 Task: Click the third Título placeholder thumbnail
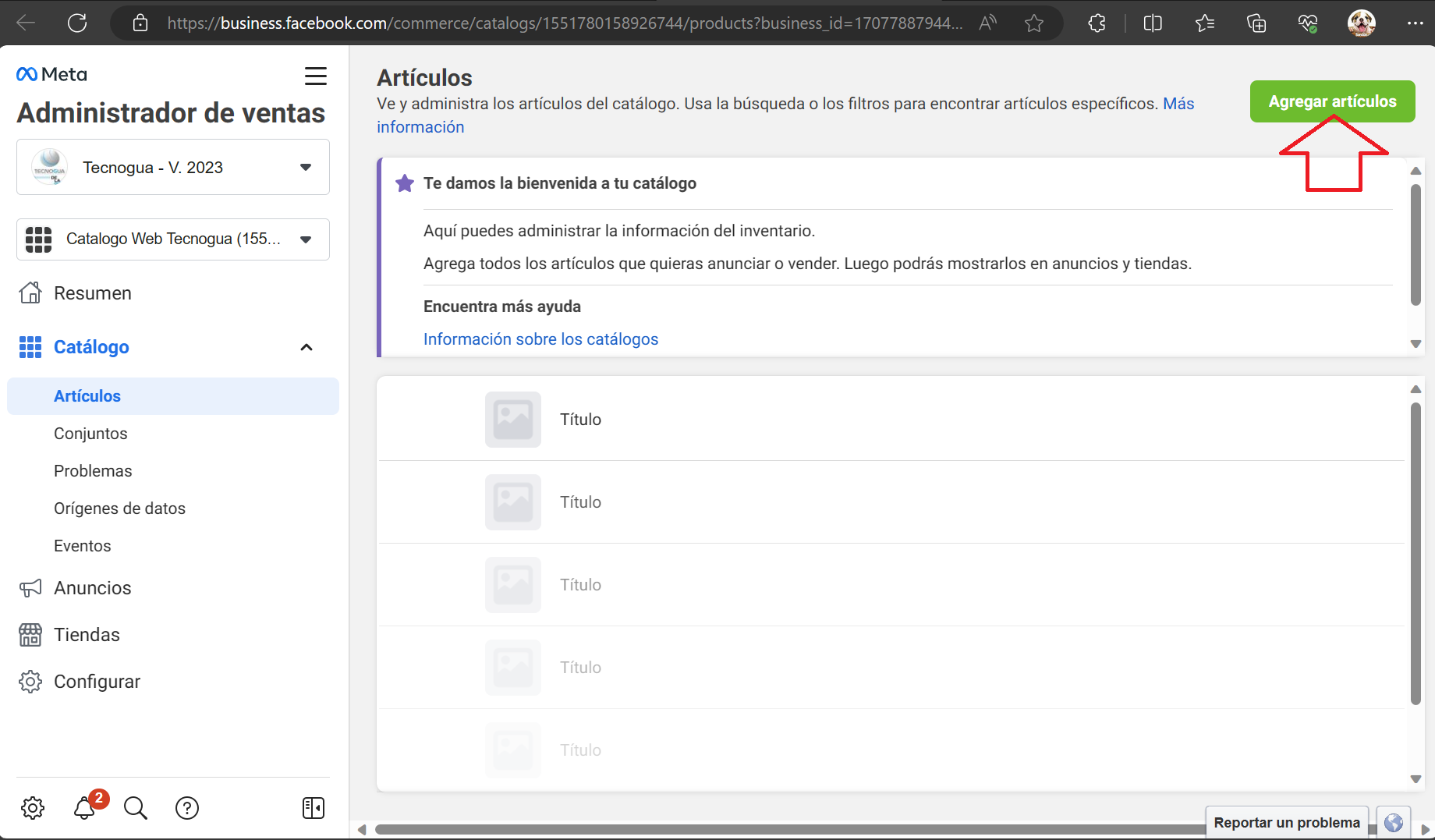coord(513,585)
